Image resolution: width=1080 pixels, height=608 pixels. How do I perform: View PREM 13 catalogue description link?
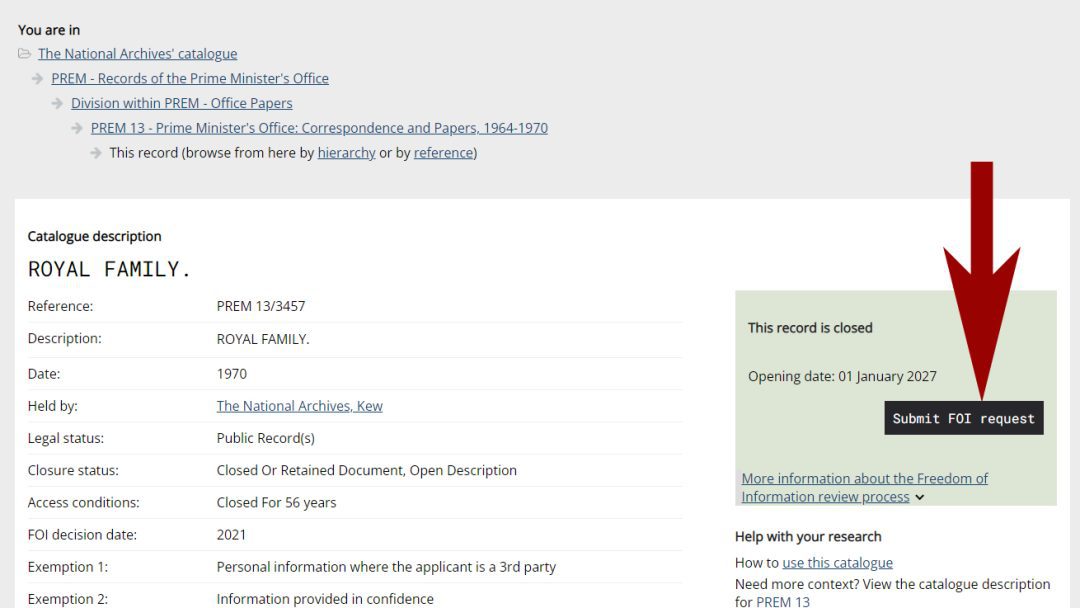pyautogui.click(x=782, y=602)
